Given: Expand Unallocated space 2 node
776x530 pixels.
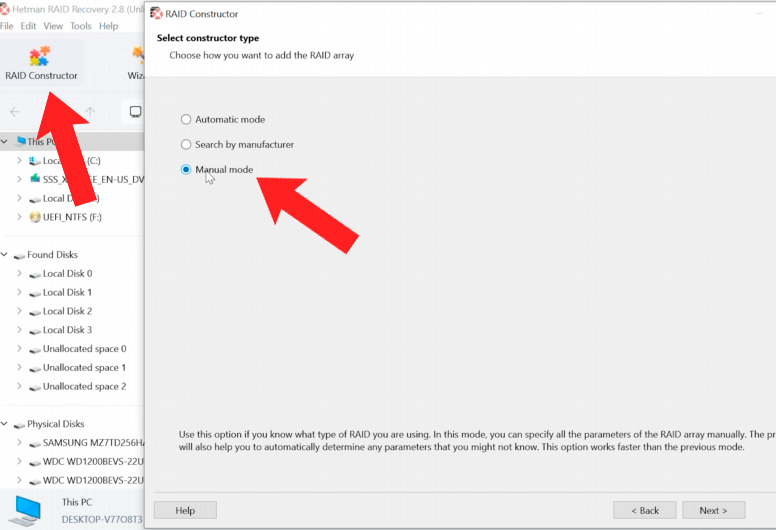Looking at the screenshot, I should (x=19, y=386).
